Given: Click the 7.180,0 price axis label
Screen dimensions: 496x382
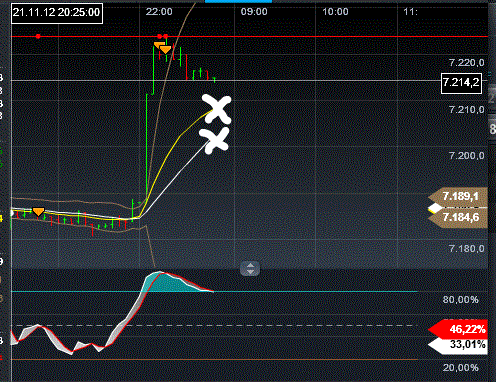Looking at the screenshot, I should [467, 248].
